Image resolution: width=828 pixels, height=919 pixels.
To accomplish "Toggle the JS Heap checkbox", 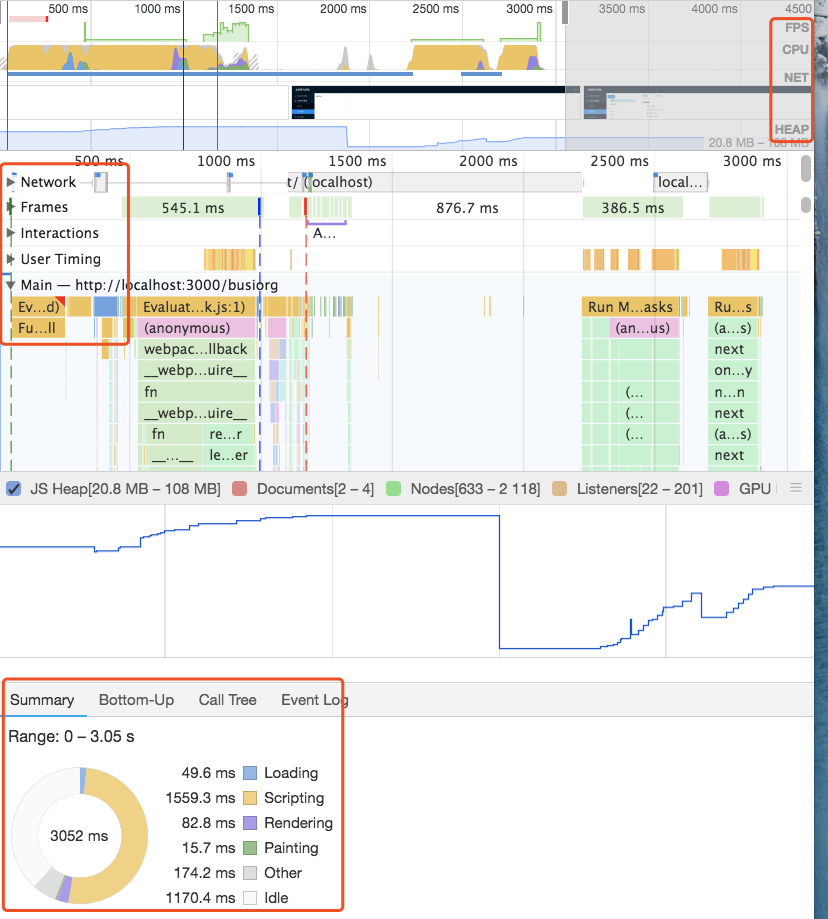I will [x=13, y=489].
